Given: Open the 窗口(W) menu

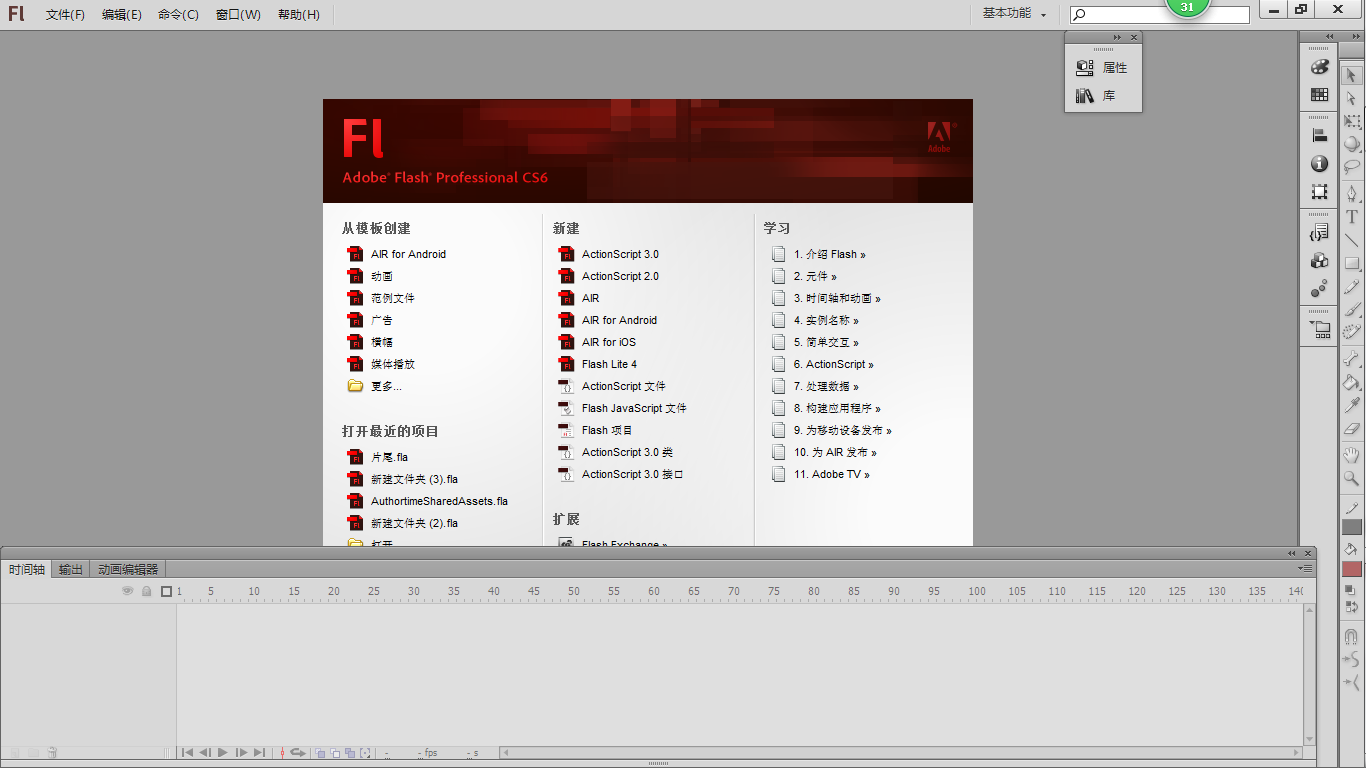Looking at the screenshot, I should [238, 15].
